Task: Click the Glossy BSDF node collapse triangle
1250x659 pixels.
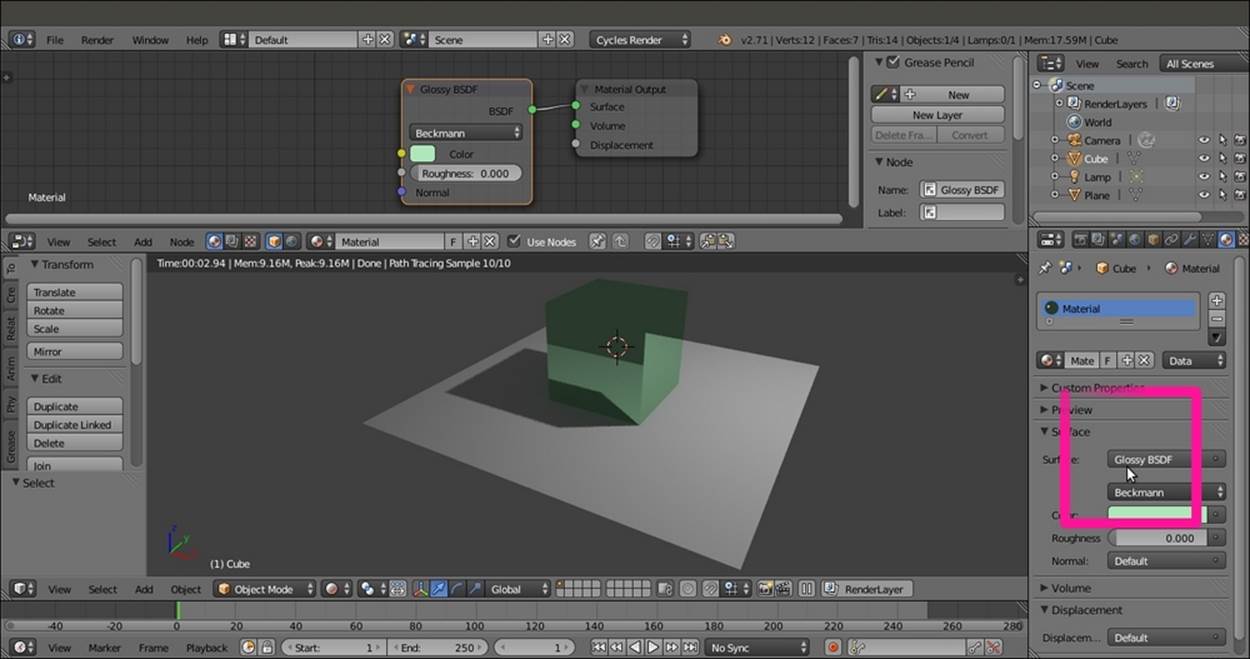Action: (411, 89)
